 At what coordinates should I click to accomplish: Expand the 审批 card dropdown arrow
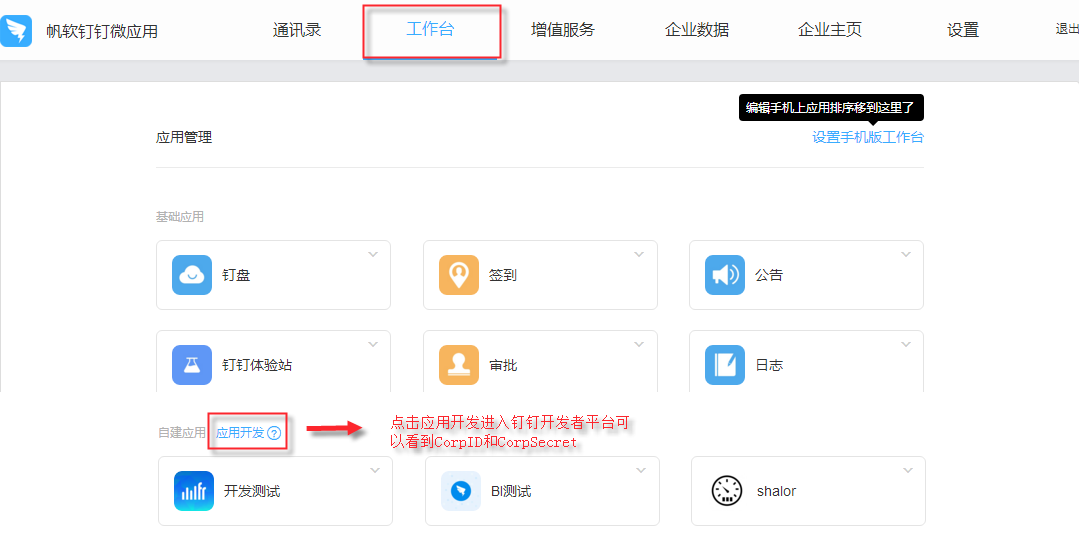click(639, 344)
